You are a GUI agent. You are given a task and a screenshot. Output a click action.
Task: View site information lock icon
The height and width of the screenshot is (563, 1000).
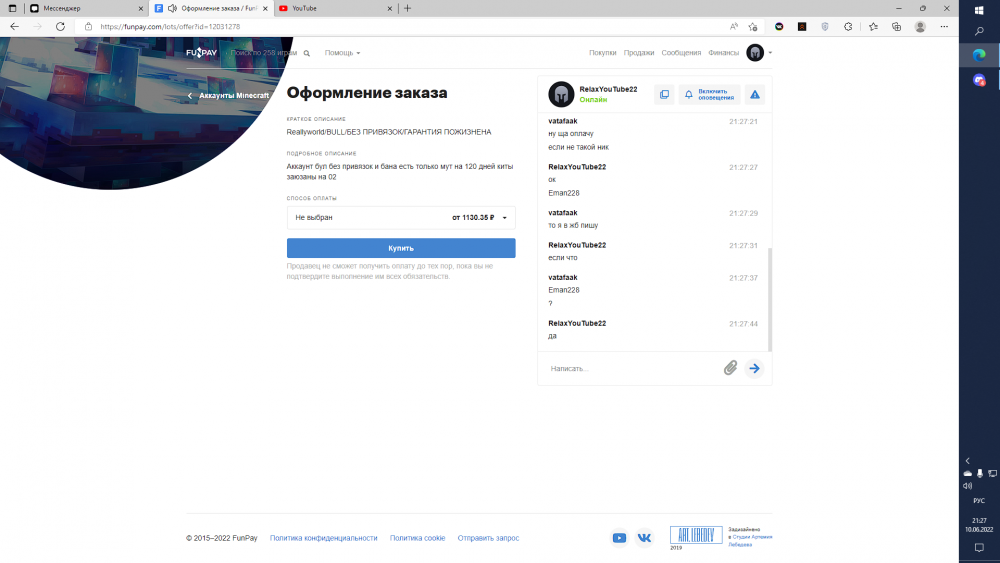[89, 27]
